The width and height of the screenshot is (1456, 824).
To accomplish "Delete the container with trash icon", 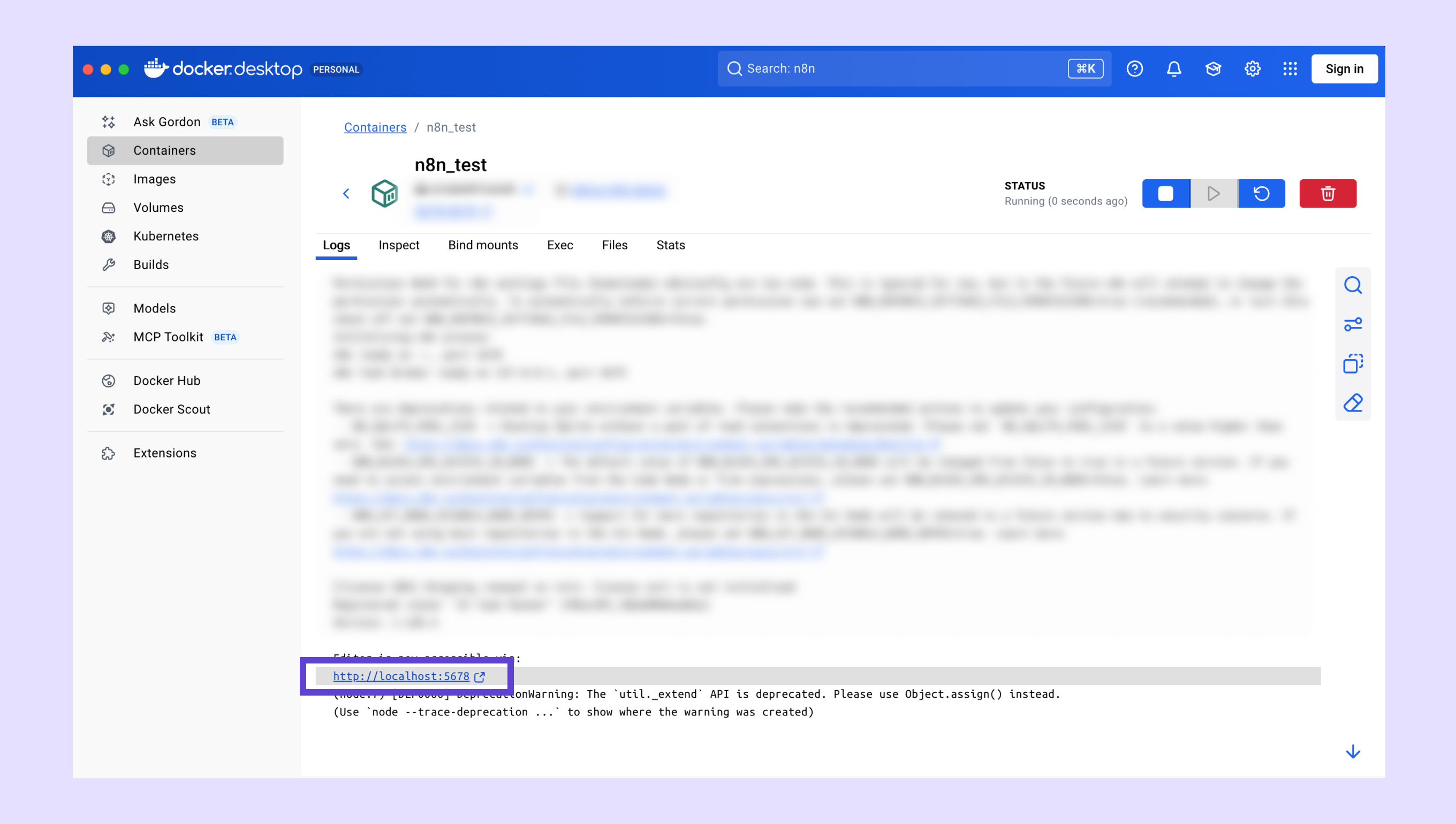I will 1328,194.
